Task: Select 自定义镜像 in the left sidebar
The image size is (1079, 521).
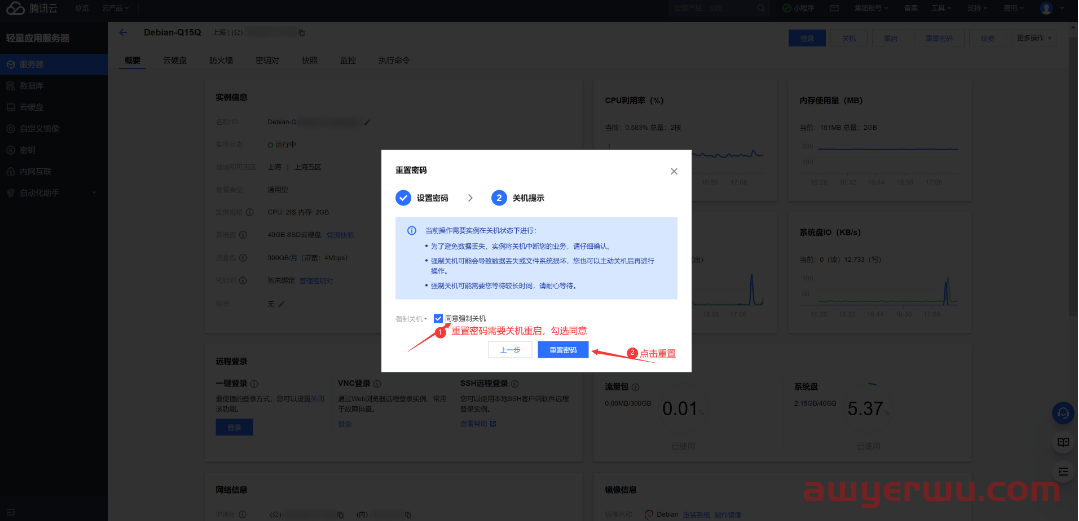Action: click(54, 129)
